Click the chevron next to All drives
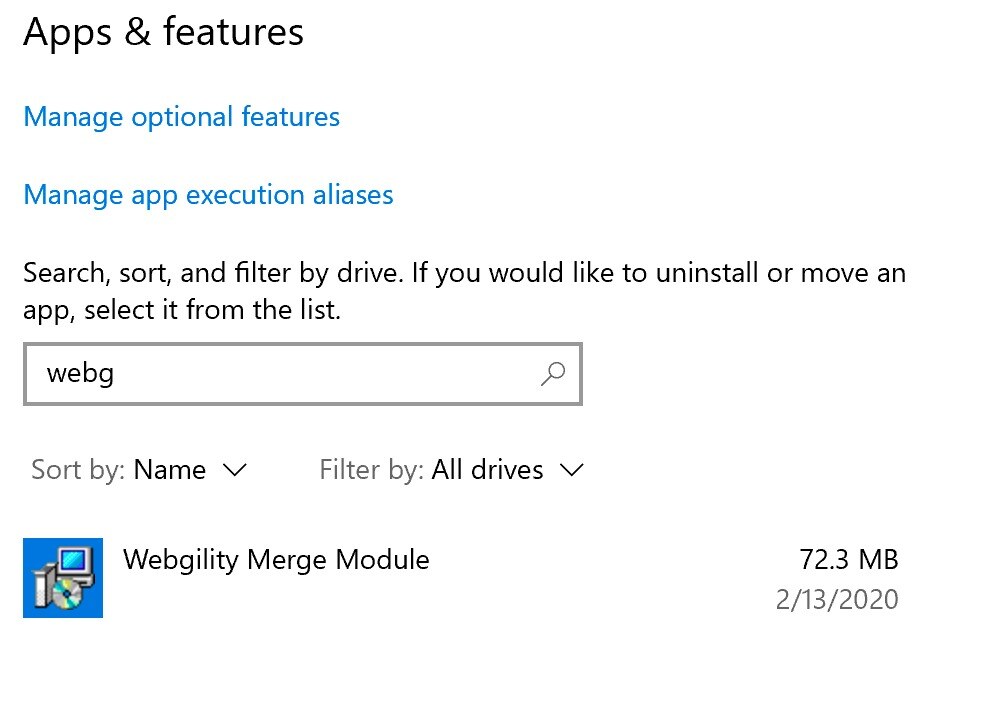This screenshot has width=999, height=705. pos(571,471)
